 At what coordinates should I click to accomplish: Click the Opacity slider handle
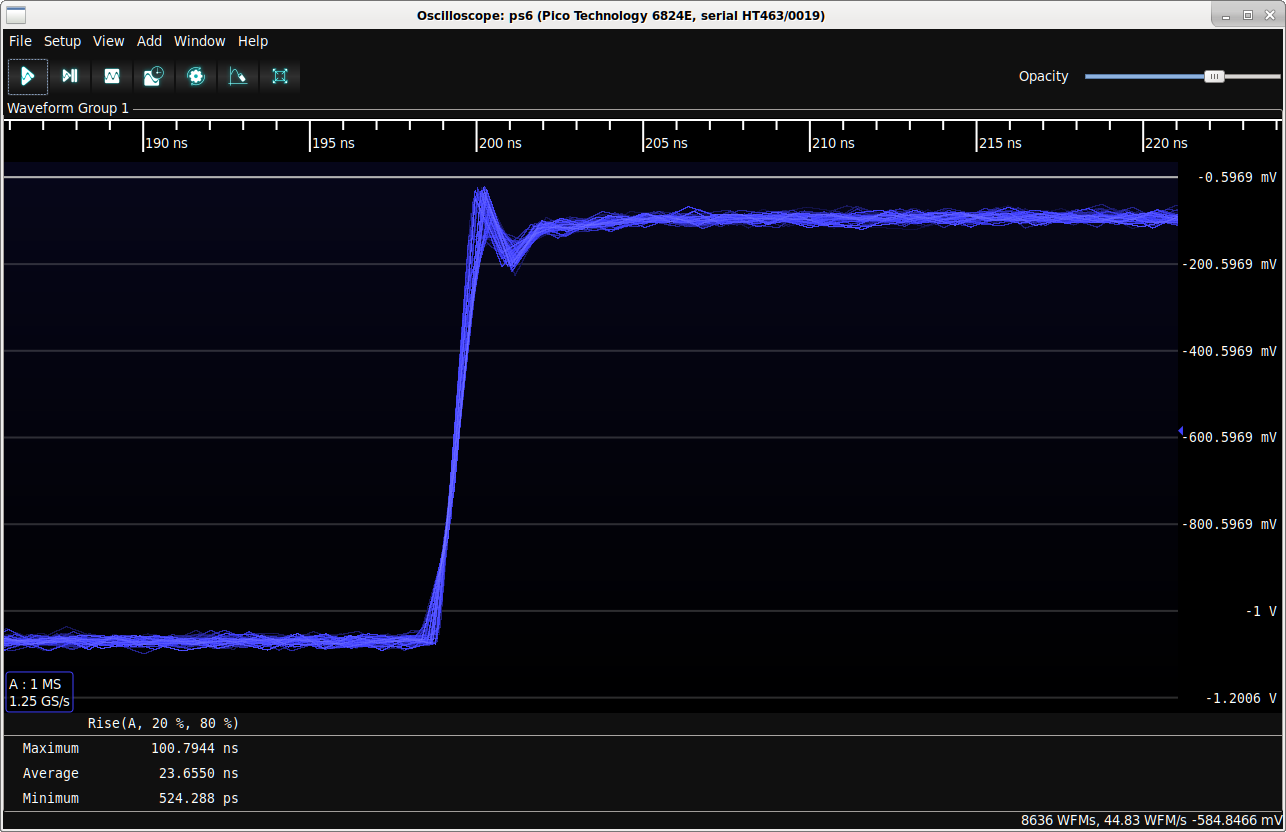[x=1214, y=76]
